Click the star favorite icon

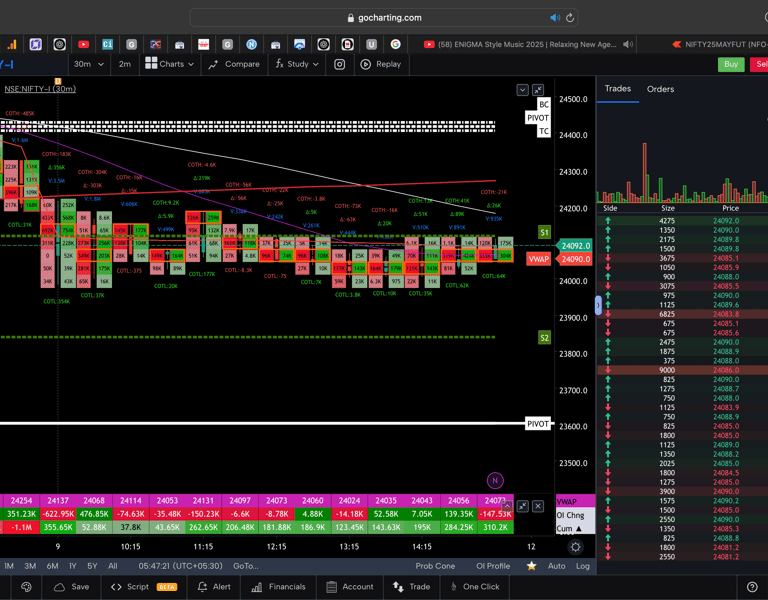click(531, 566)
